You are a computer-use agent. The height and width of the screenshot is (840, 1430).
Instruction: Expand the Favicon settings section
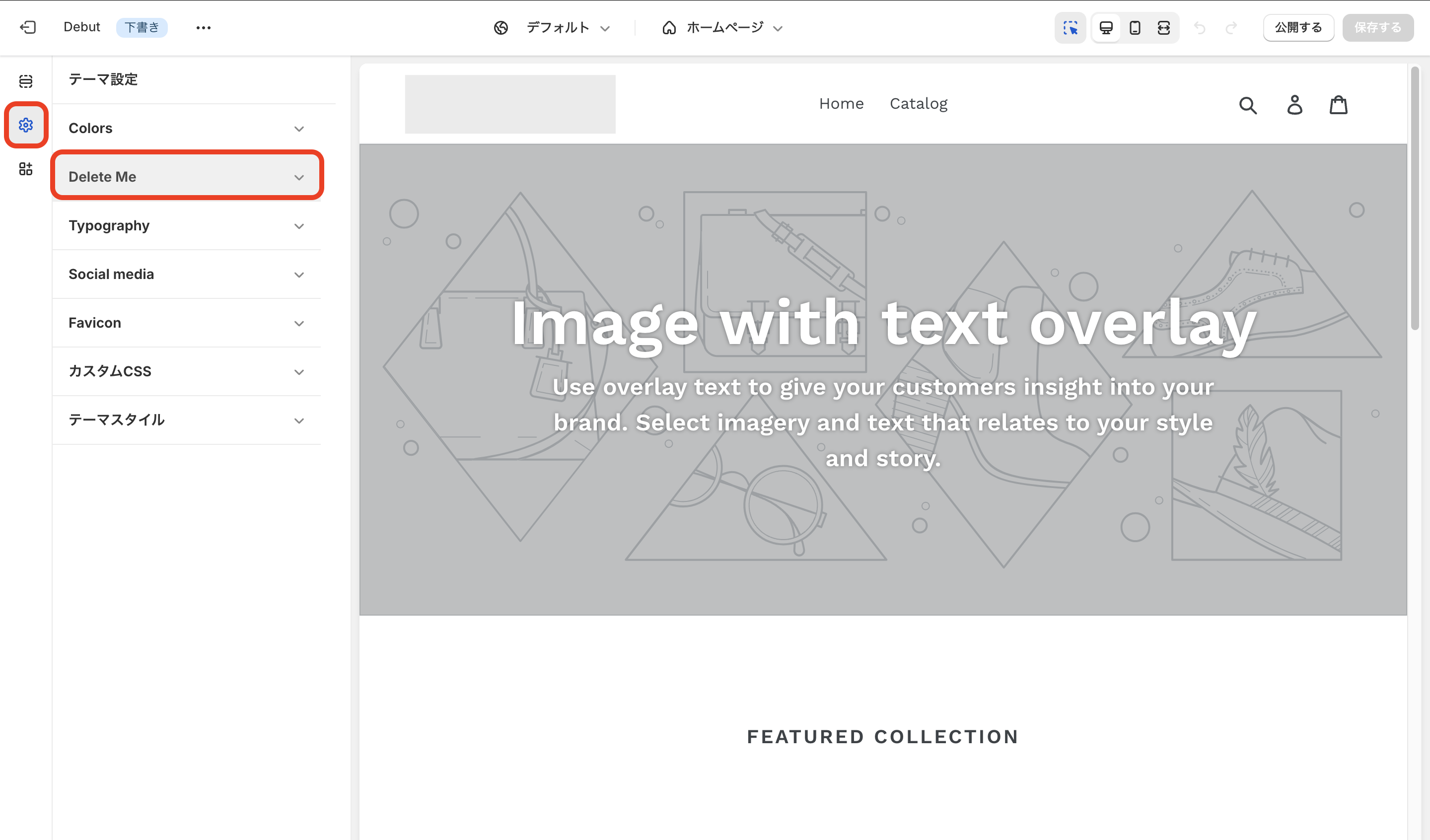click(187, 323)
